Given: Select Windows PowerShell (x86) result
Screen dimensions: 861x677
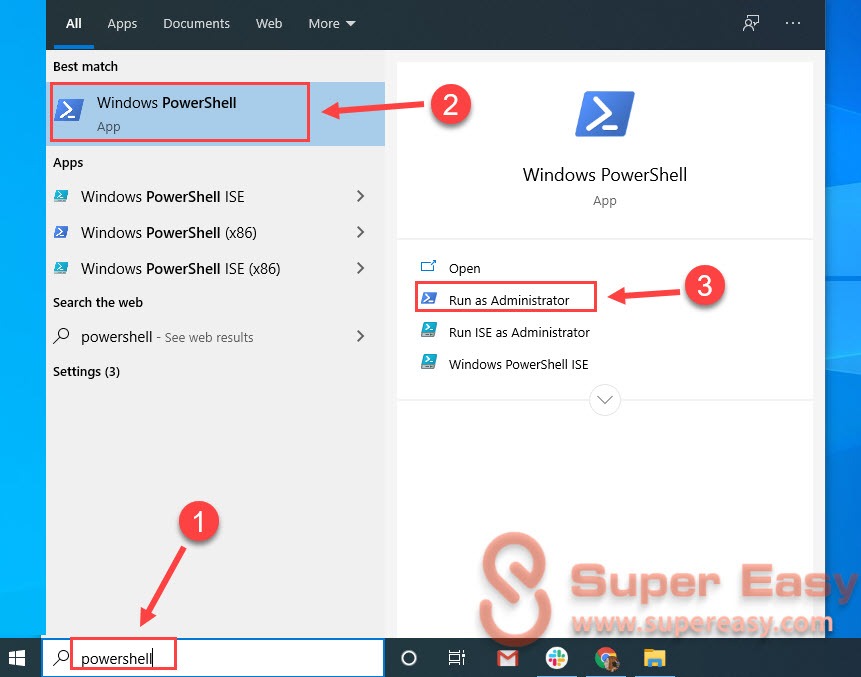Looking at the screenshot, I should click(215, 232).
